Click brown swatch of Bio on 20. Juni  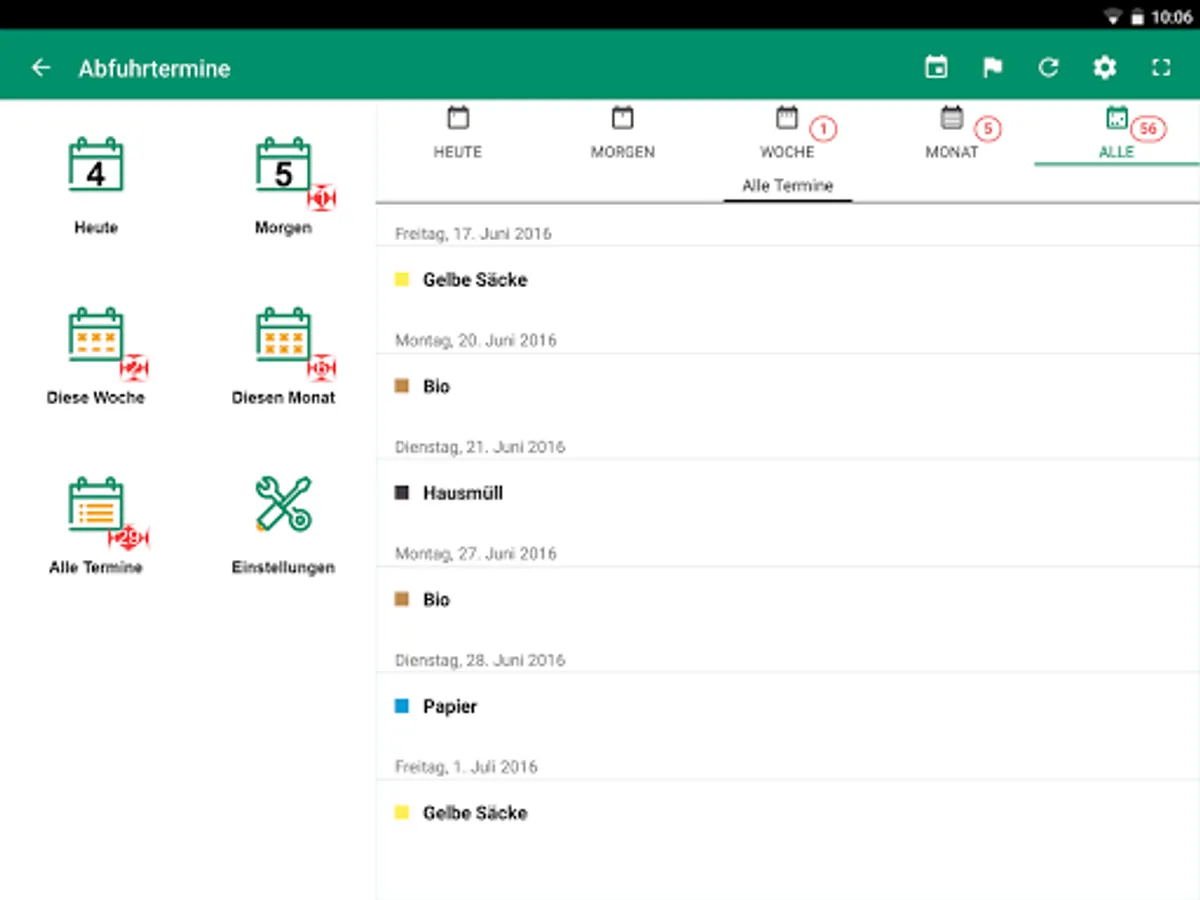[x=402, y=386]
